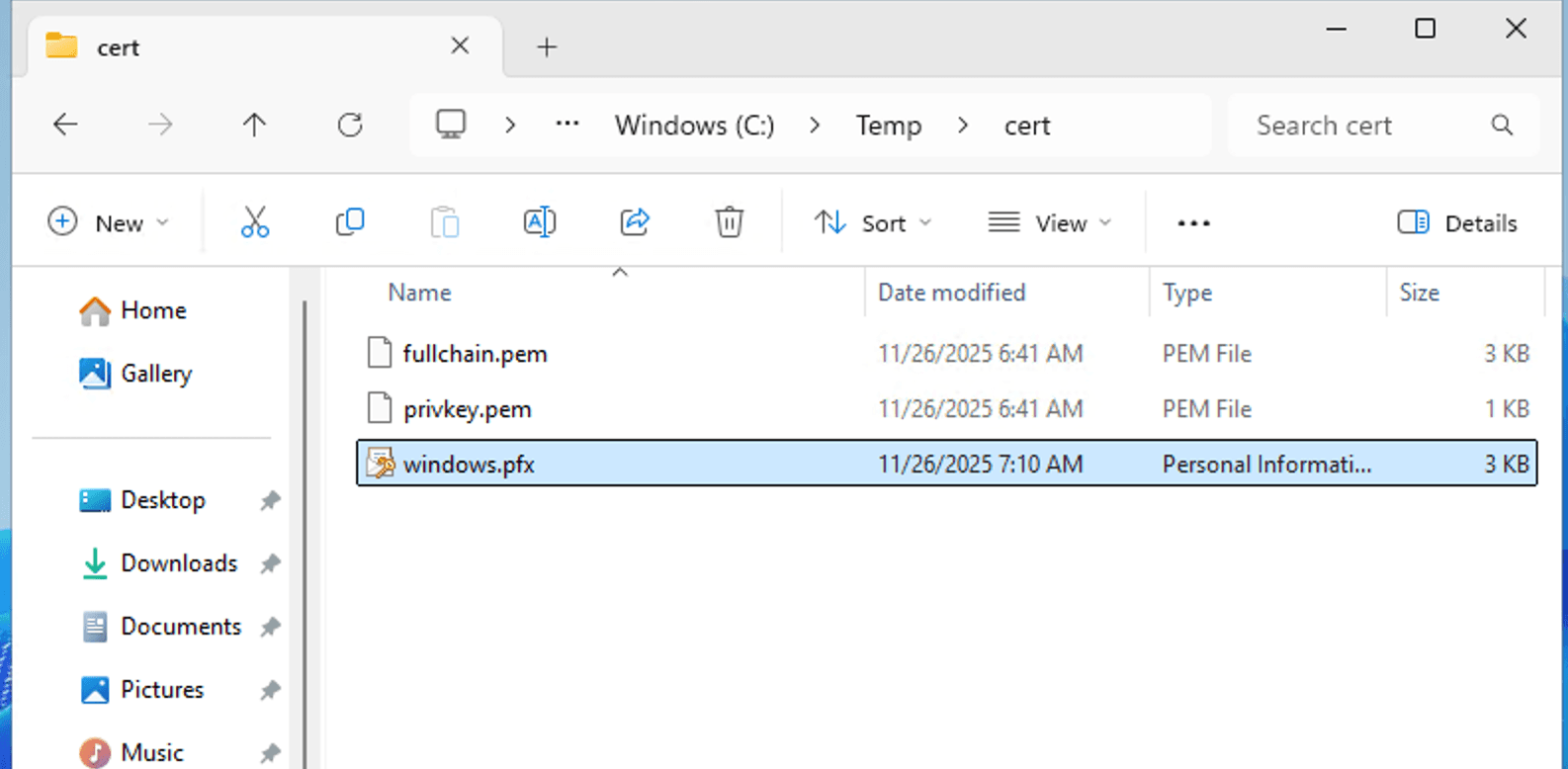
Task: Open the View layout dropdown
Action: 1050,223
